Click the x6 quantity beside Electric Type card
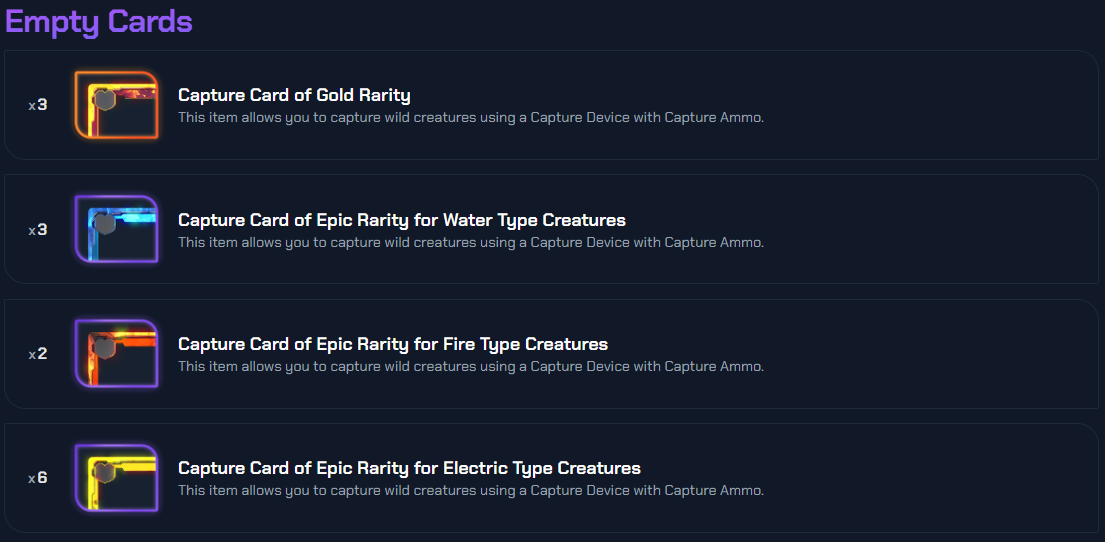The image size is (1105, 542). coord(38,478)
